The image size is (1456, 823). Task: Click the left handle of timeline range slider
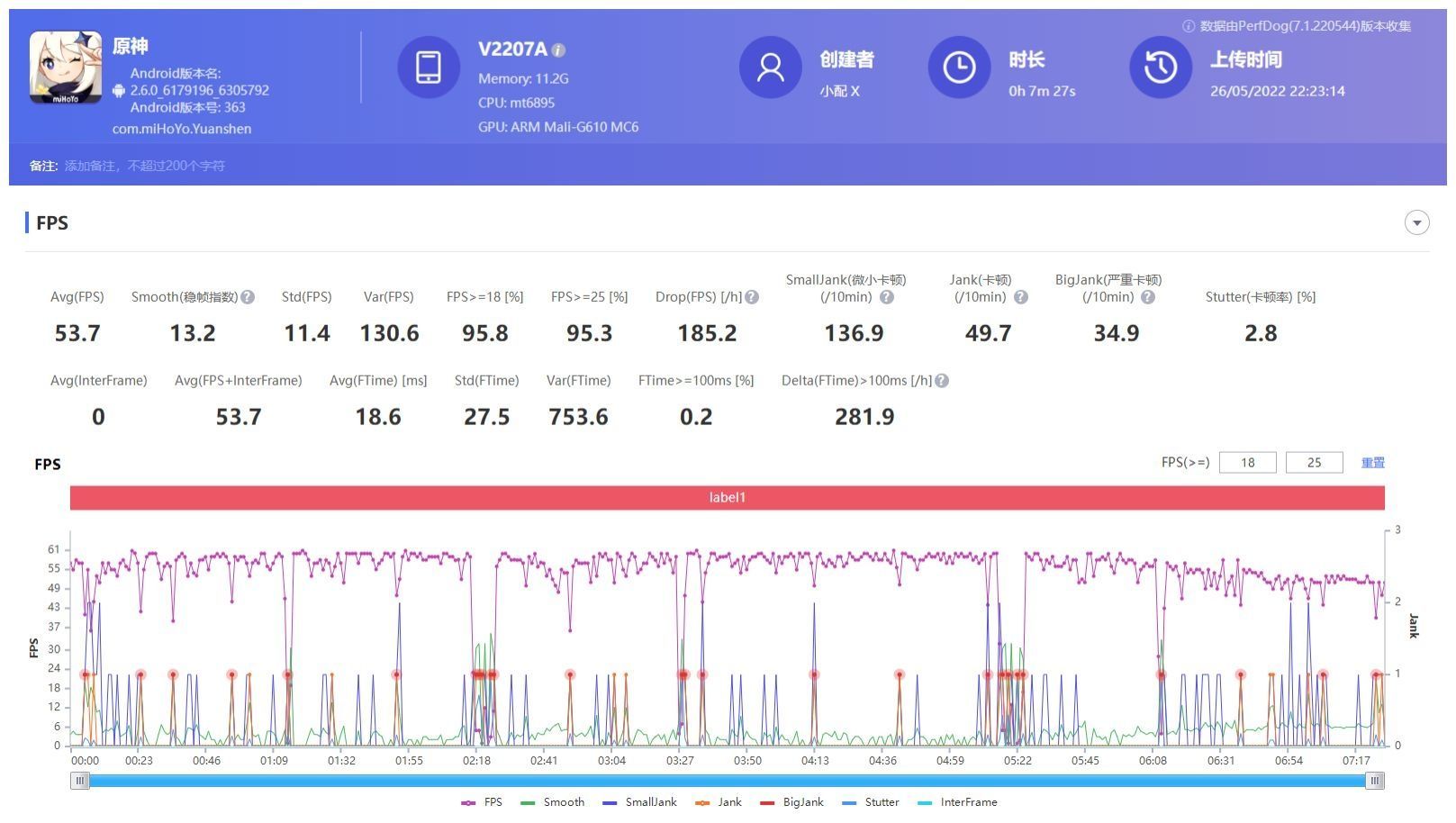tap(80, 781)
